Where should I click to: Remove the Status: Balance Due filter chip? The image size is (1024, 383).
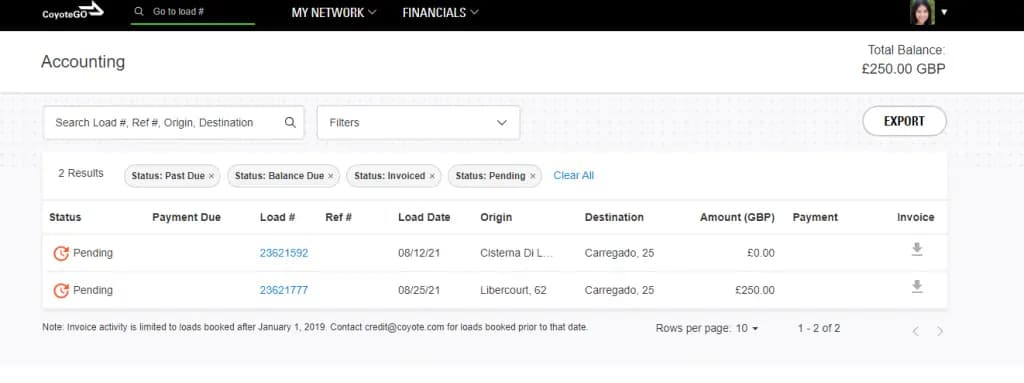[x=330, y=176]
